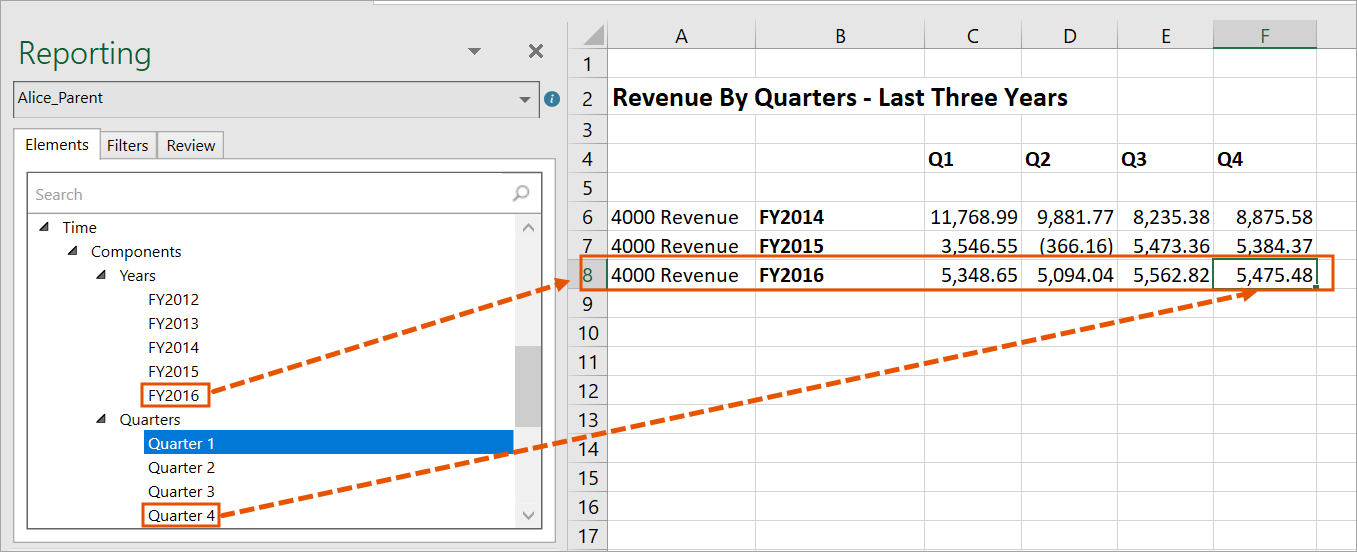This screenshot has height=552, width=1357.
Task: Click cell with value 5,562.82
Action: coord(1165,275)
